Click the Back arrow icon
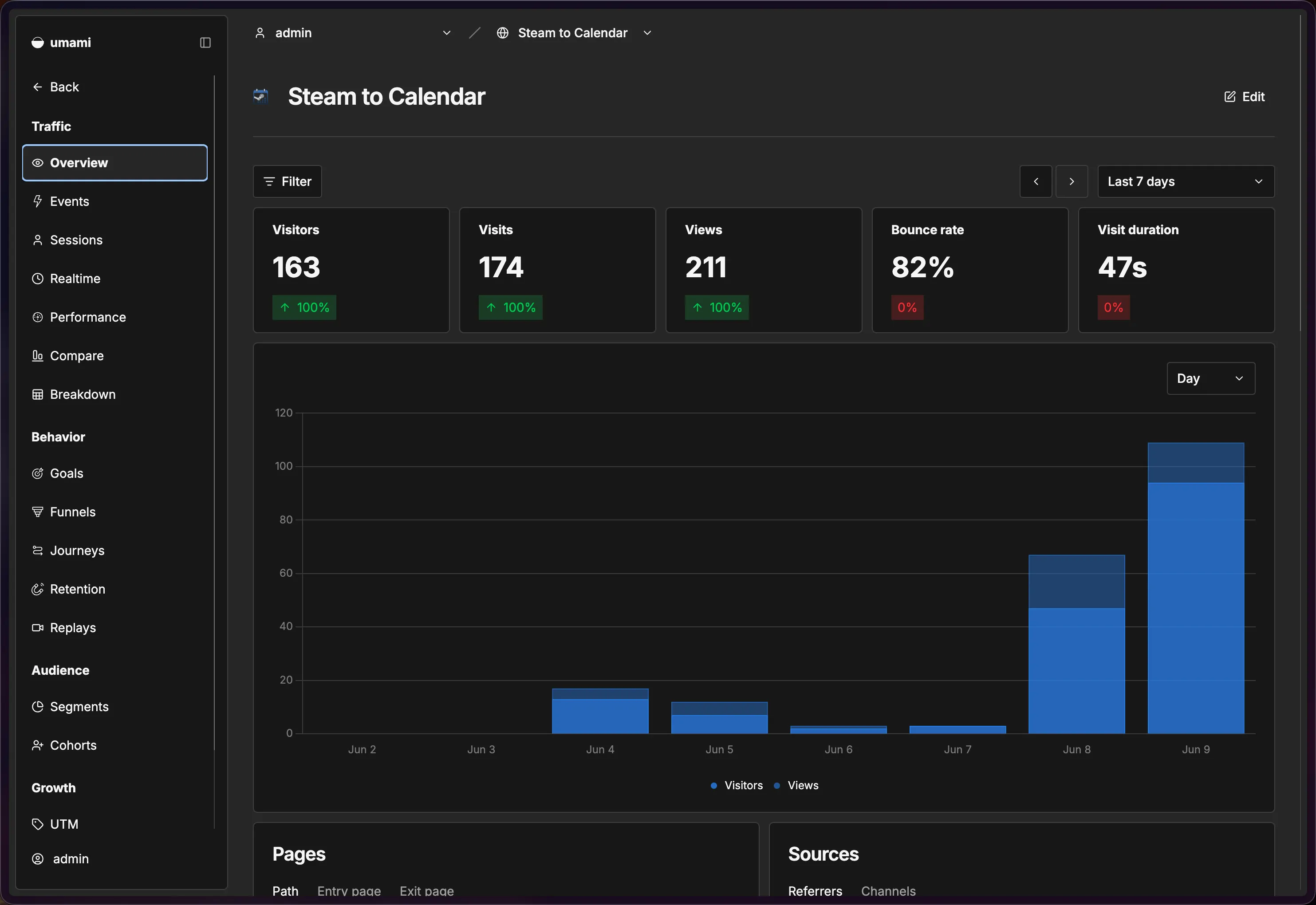Image resolution: width=1316 pixels, height=905 pixels. tap(37, 87)
